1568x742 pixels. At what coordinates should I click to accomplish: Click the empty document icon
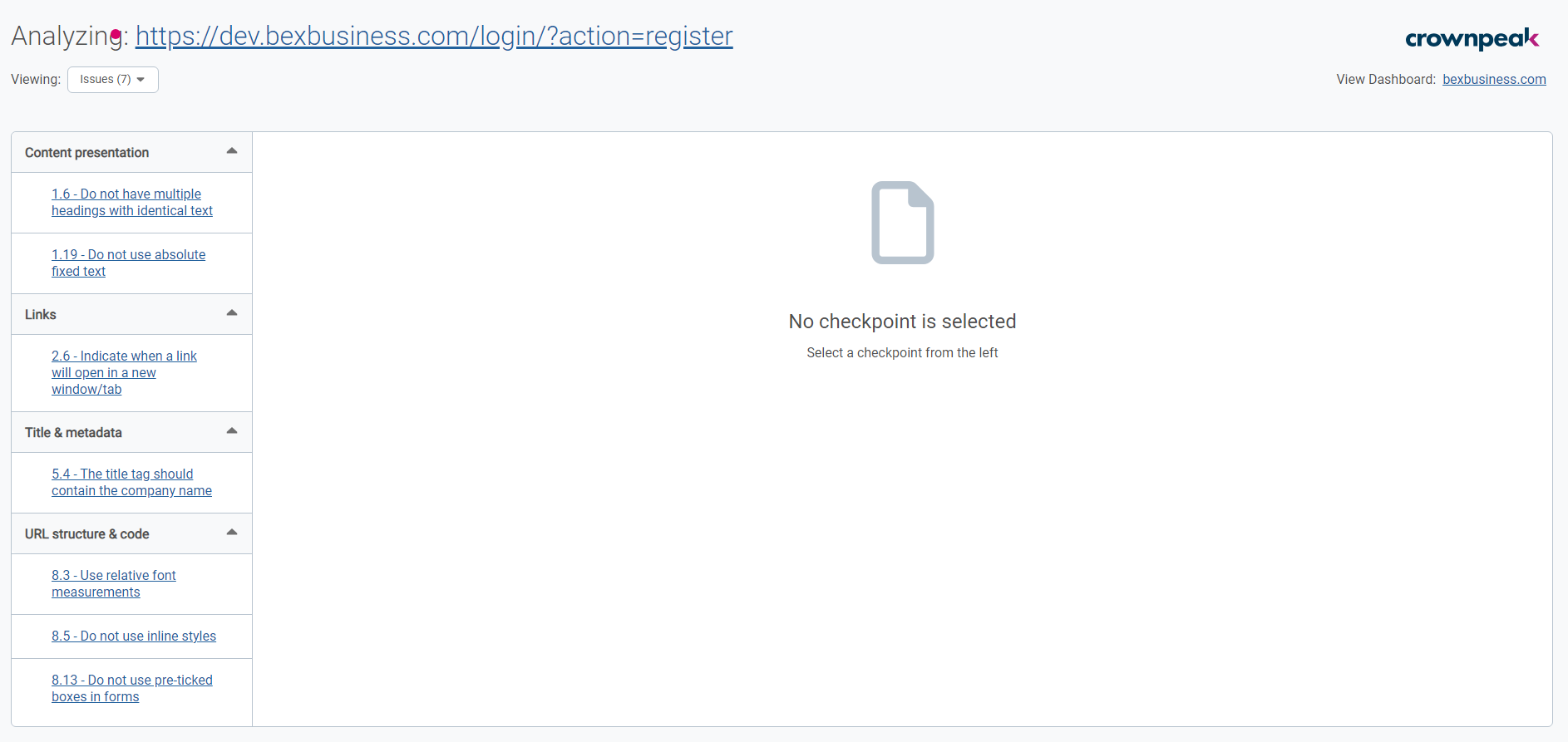pos(902,223)
